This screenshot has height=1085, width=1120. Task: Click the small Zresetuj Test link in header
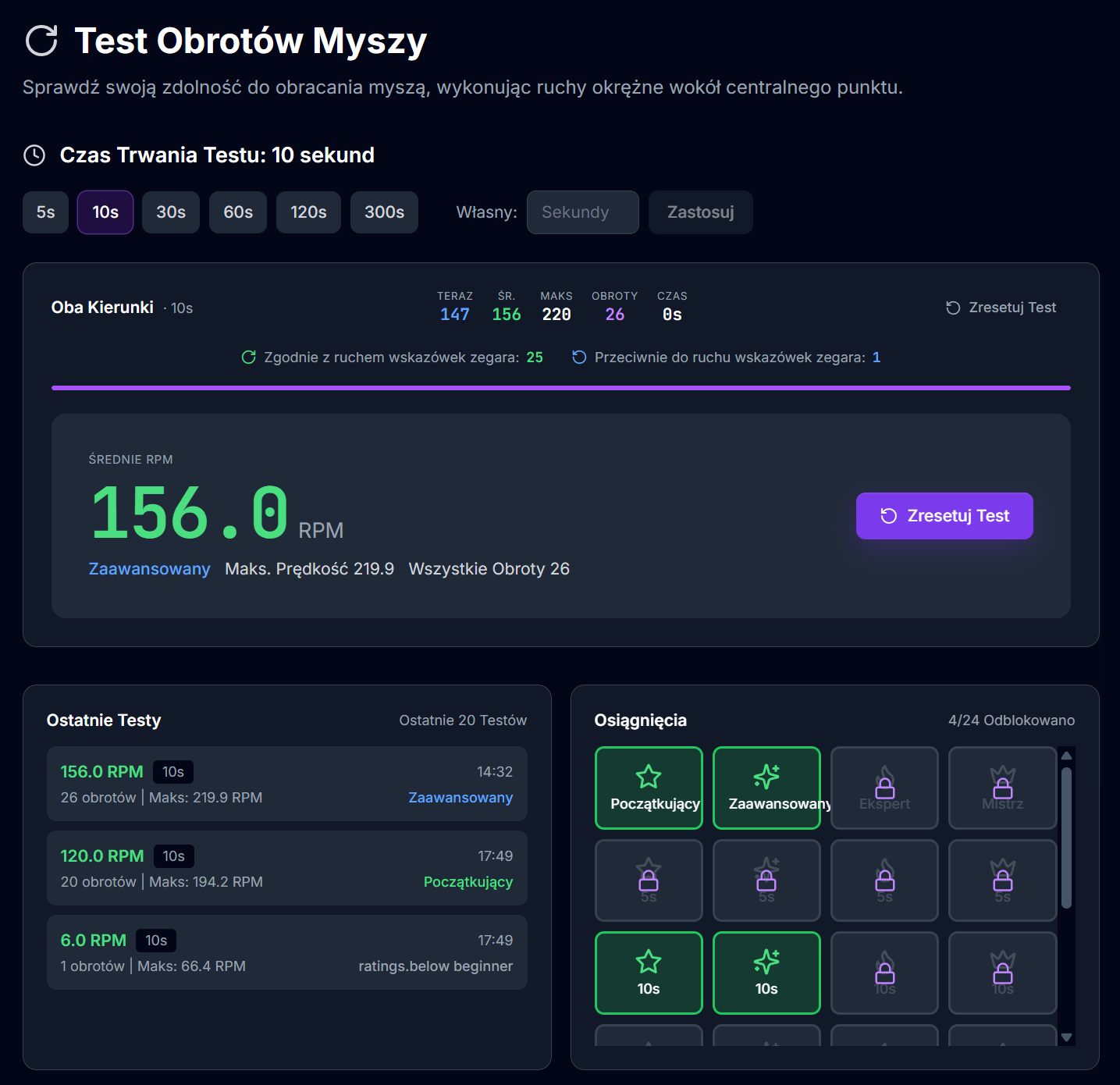click(1001, 308)
